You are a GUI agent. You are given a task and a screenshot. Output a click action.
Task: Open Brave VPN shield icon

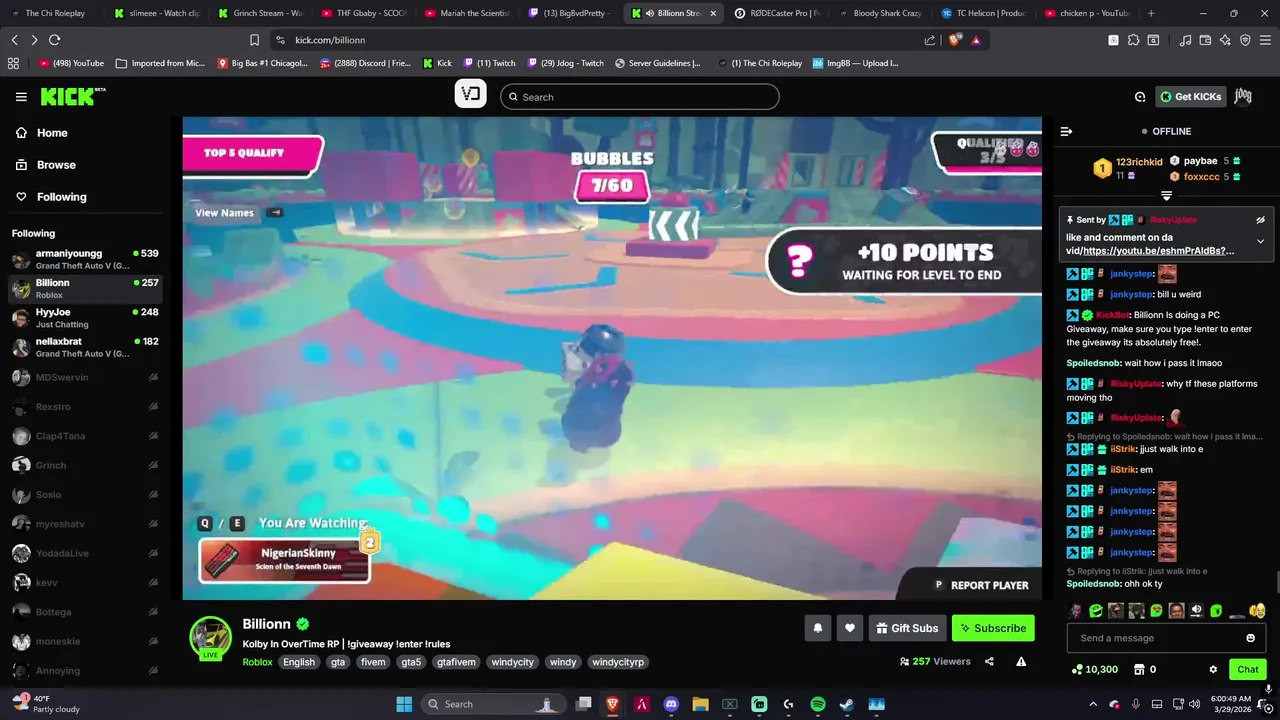[1245, 40]
